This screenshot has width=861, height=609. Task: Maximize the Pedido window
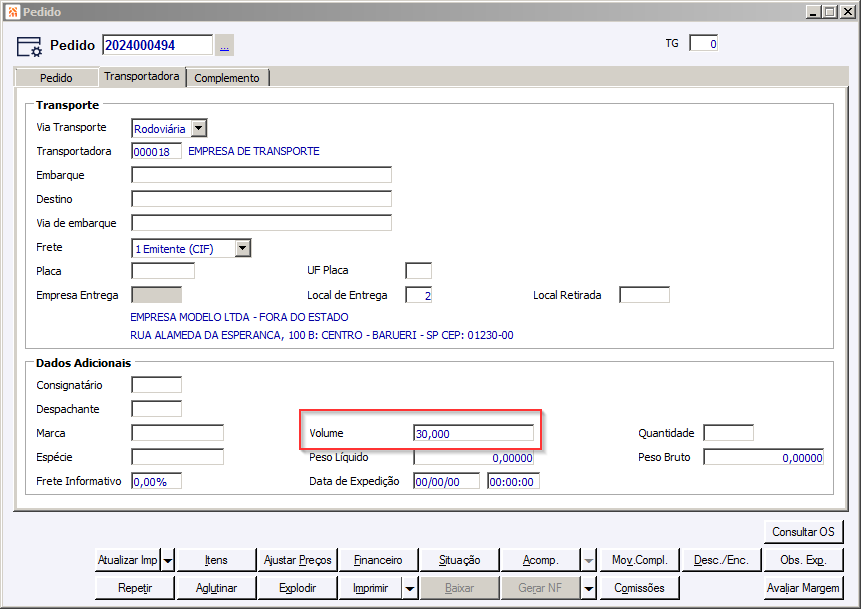[x=830, y=12]
